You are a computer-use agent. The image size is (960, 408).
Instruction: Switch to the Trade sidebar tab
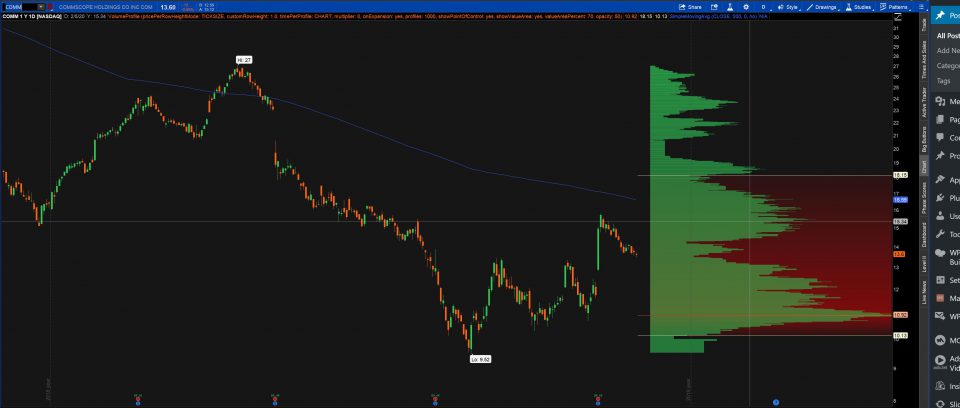click(x=924, y=27)
